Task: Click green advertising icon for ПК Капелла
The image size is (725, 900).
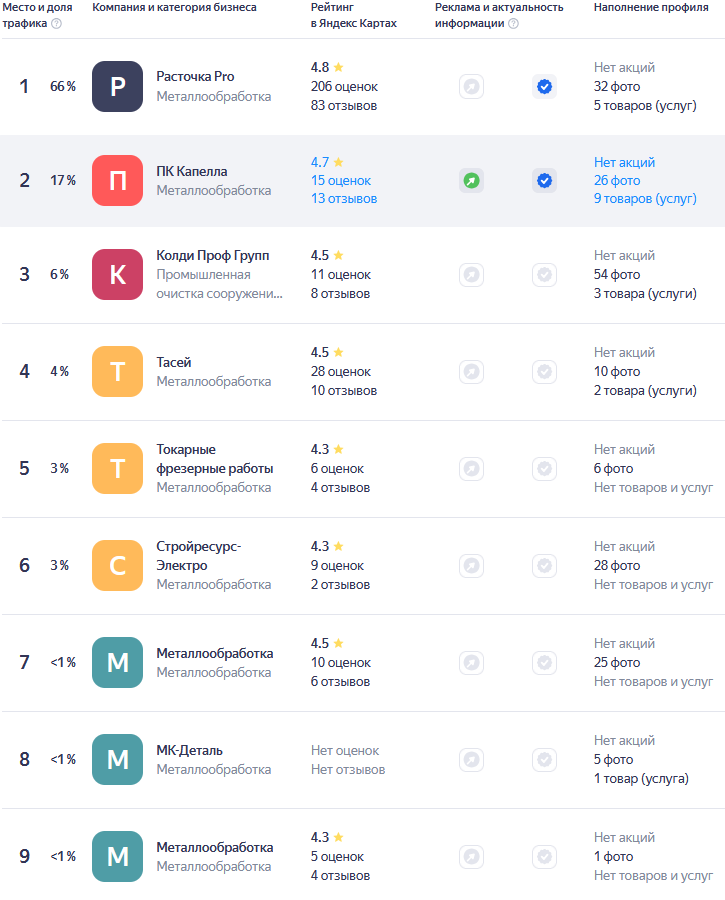Action: 471,181
